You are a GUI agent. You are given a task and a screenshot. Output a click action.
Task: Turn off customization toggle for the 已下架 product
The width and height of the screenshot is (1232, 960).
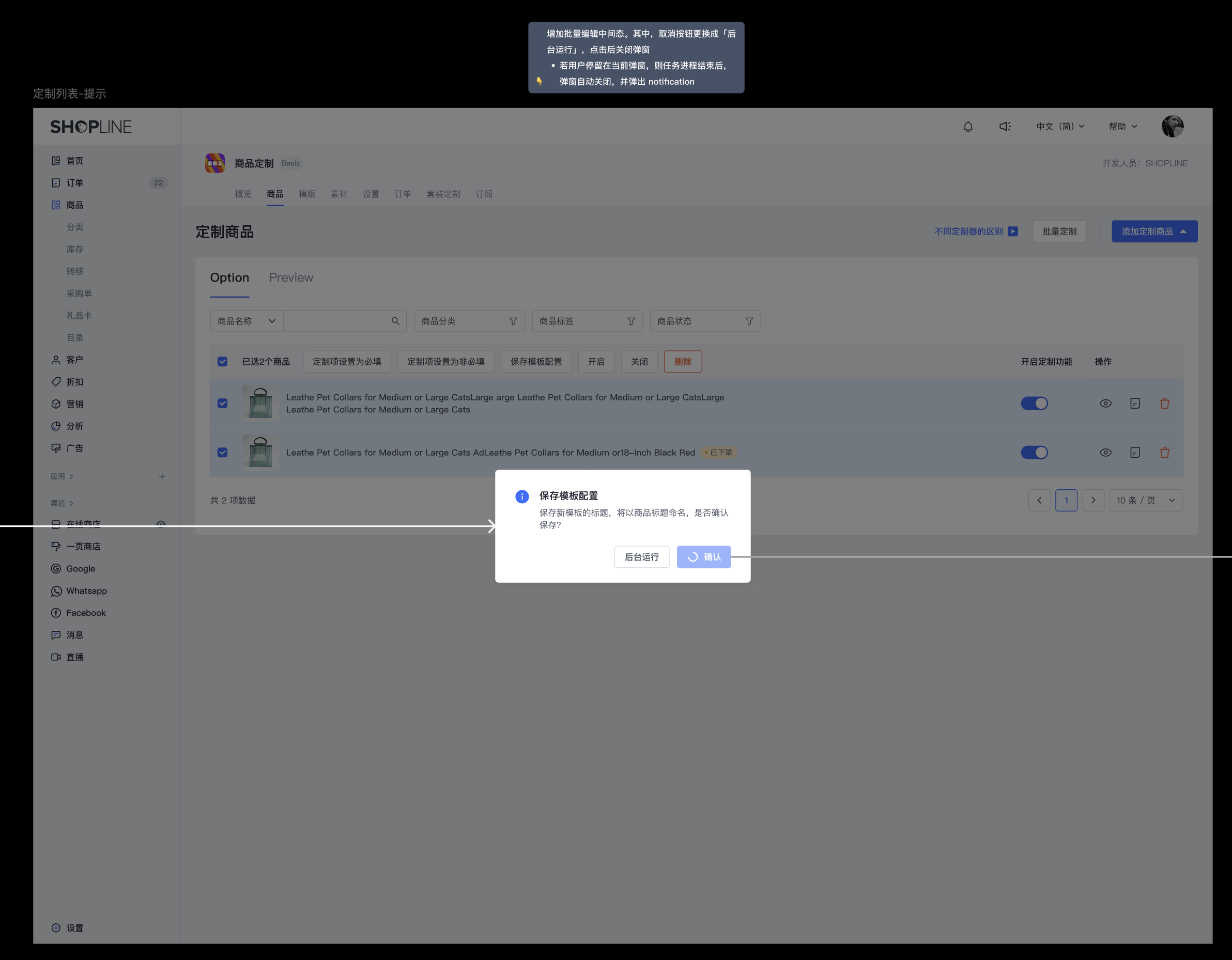pyautogui.click(x=1034, y=453)
